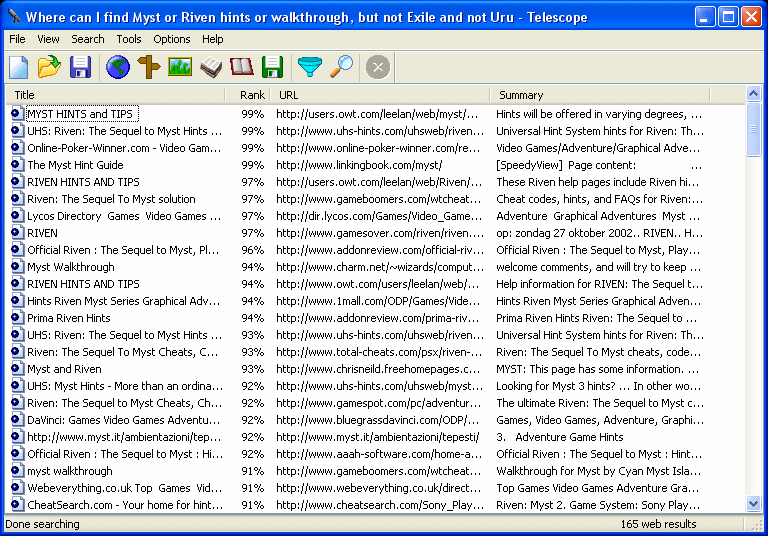Select 'Online-Poker-Winner.com - Video Gam...' row
Screen dimensions: 768x536
(124, 148)
